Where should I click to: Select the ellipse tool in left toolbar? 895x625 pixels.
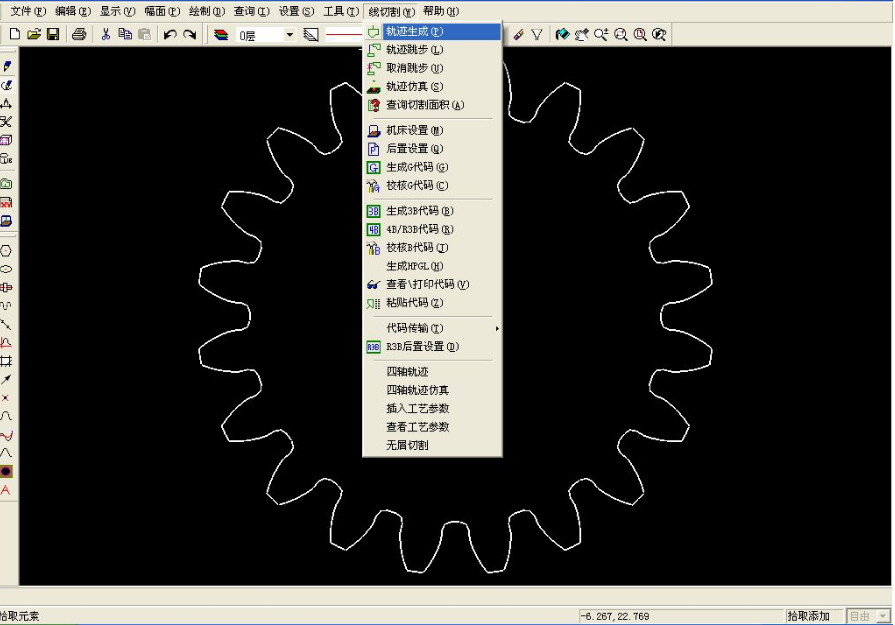tap(6, 269)
